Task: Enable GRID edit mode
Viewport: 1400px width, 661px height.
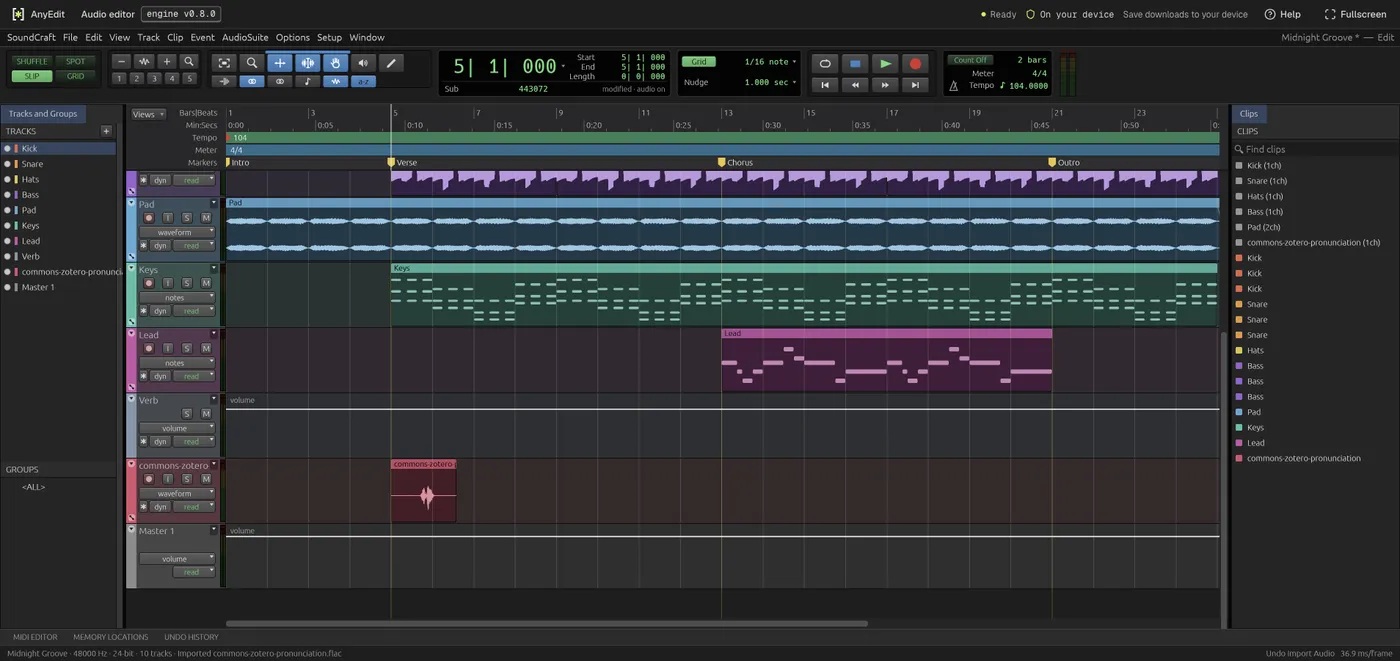Action: point(76,76)
